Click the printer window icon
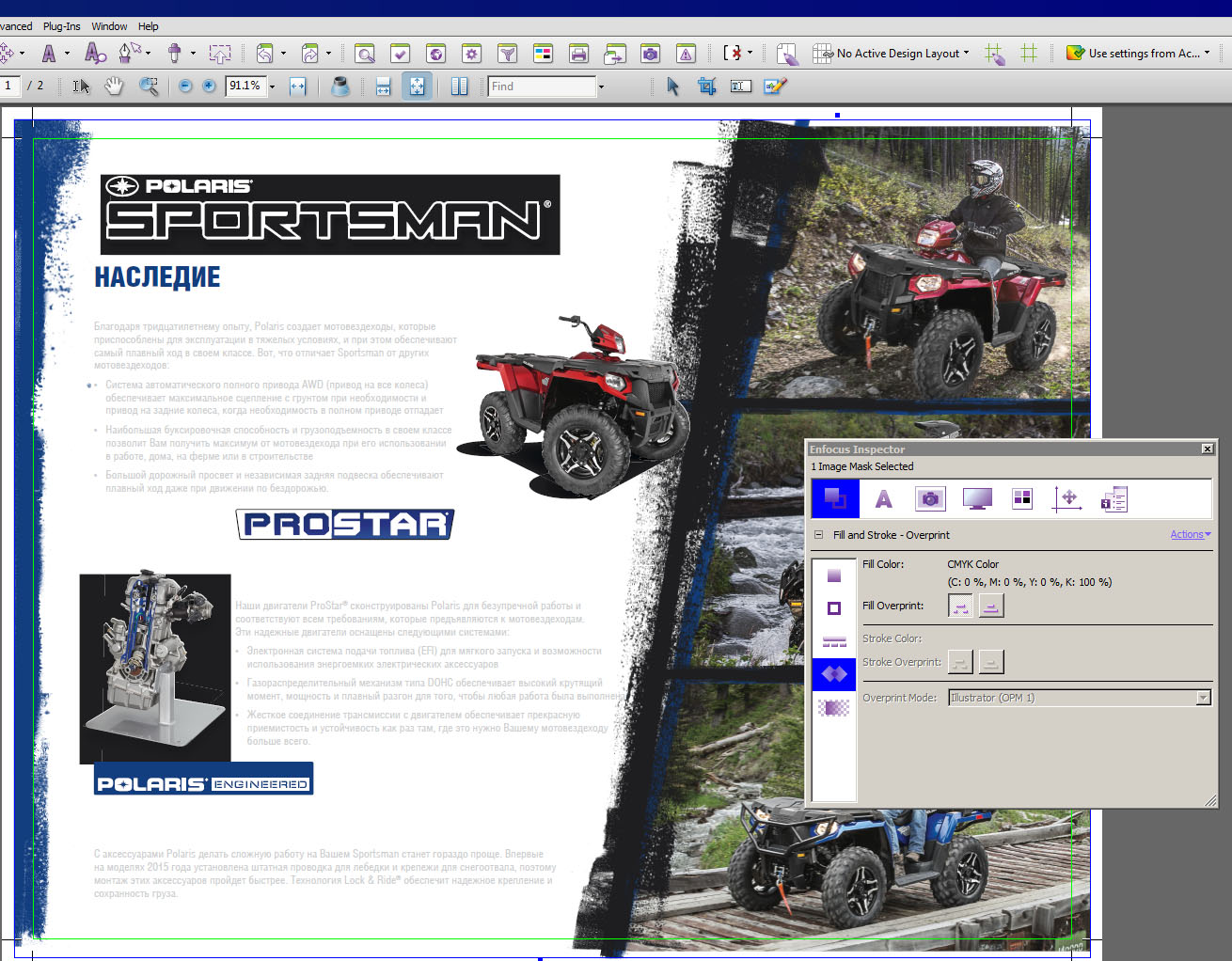Viewport: 1232px width, 961px height. [x=579, y=54]
